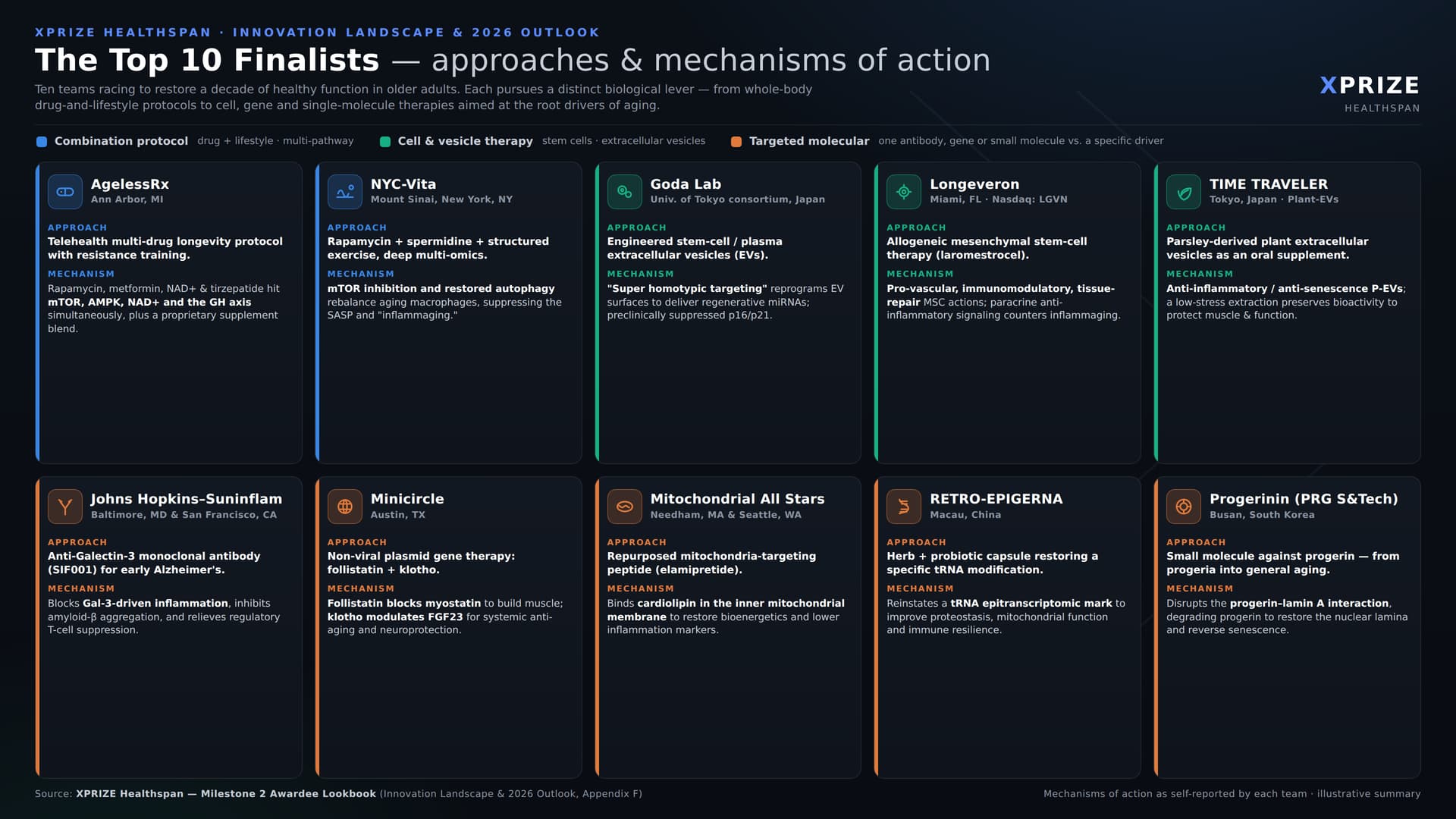Click the 'Goda Lab' card title
The width and height of the screenshot is (1456, 819).
tap(686, 184)
